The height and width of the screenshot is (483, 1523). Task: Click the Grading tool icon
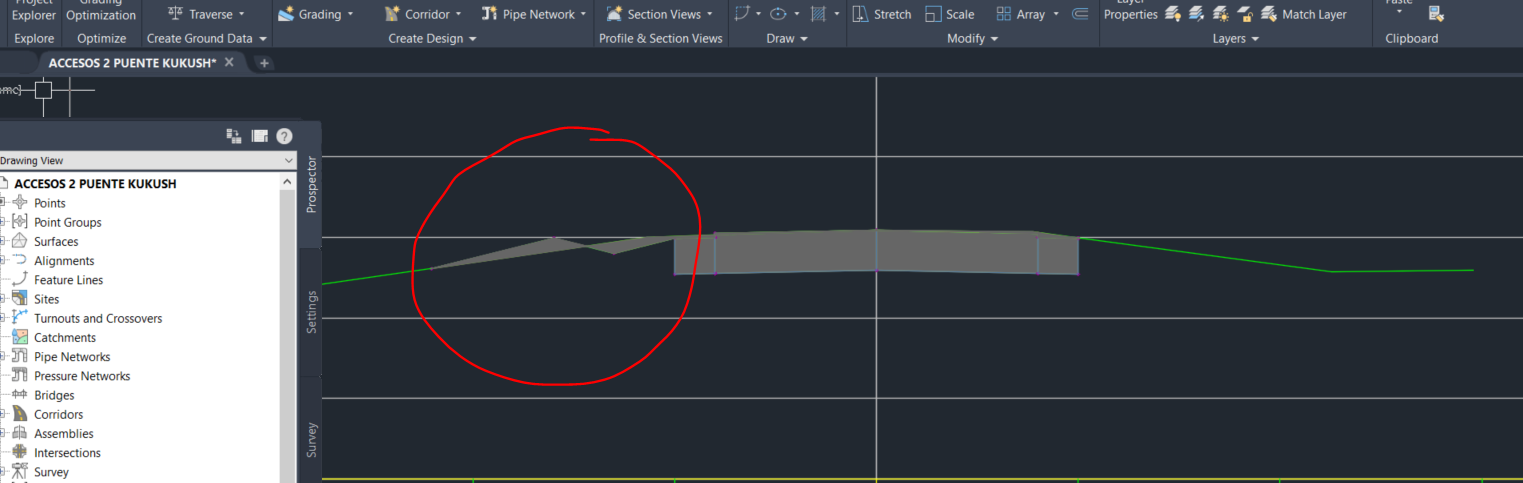pyautogui.click(x=286, y=14)
